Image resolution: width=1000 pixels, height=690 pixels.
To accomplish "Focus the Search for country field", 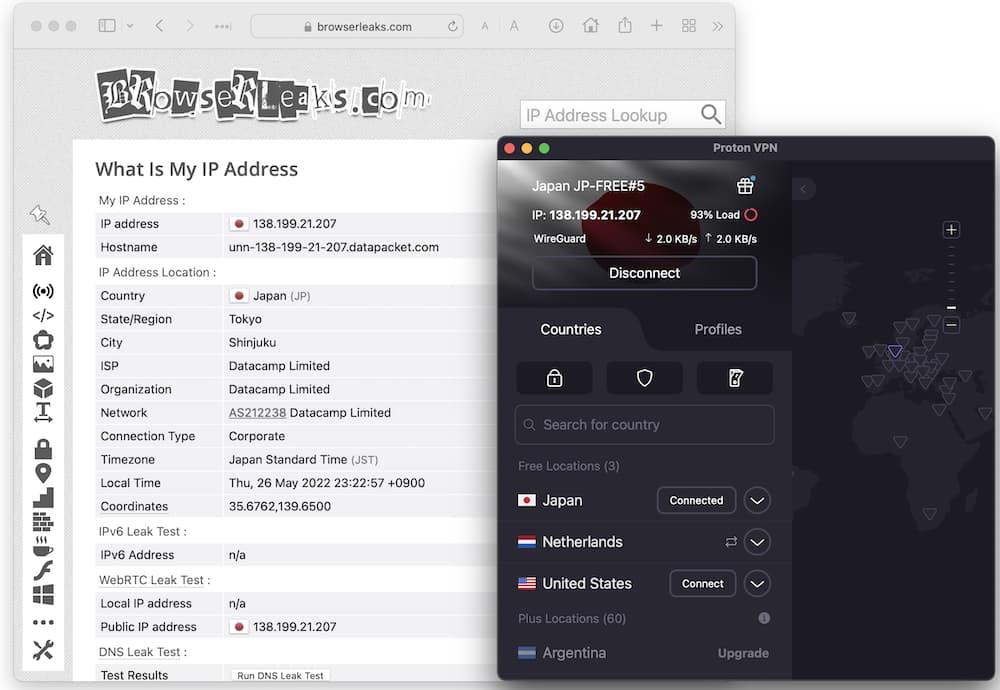I will [644, 425].
